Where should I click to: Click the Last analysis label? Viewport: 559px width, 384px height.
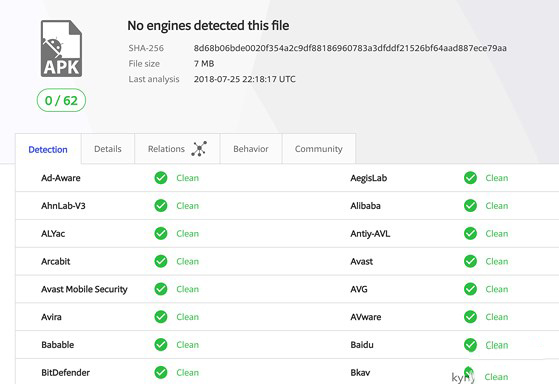(x=154, y=79)
